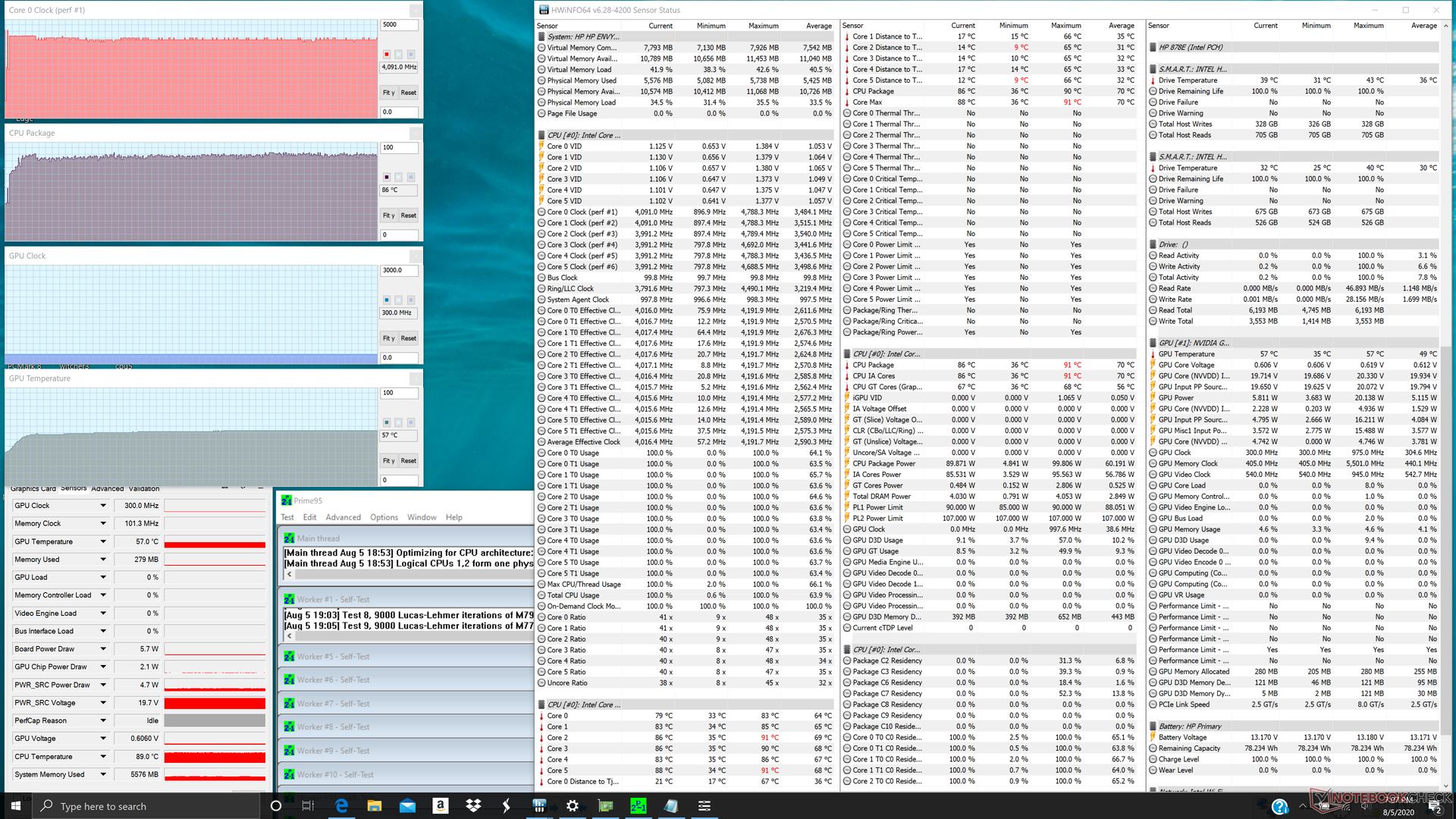The image size is (1456, 819).
Task: Click Reset in the GPU Temperature graph
Action: (409, 460)
